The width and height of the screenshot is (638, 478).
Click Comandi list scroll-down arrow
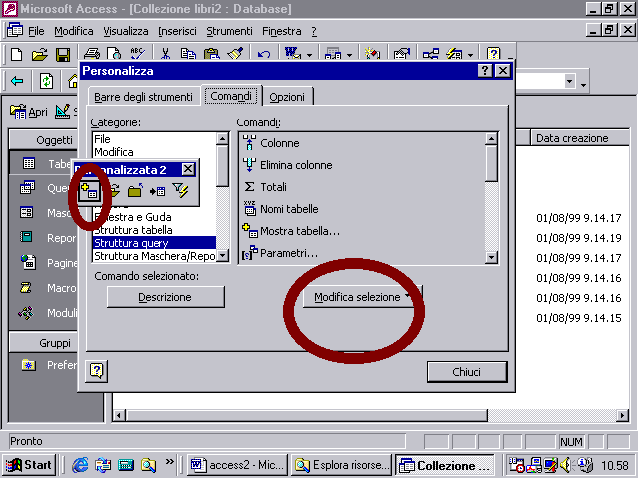(492, 257)
